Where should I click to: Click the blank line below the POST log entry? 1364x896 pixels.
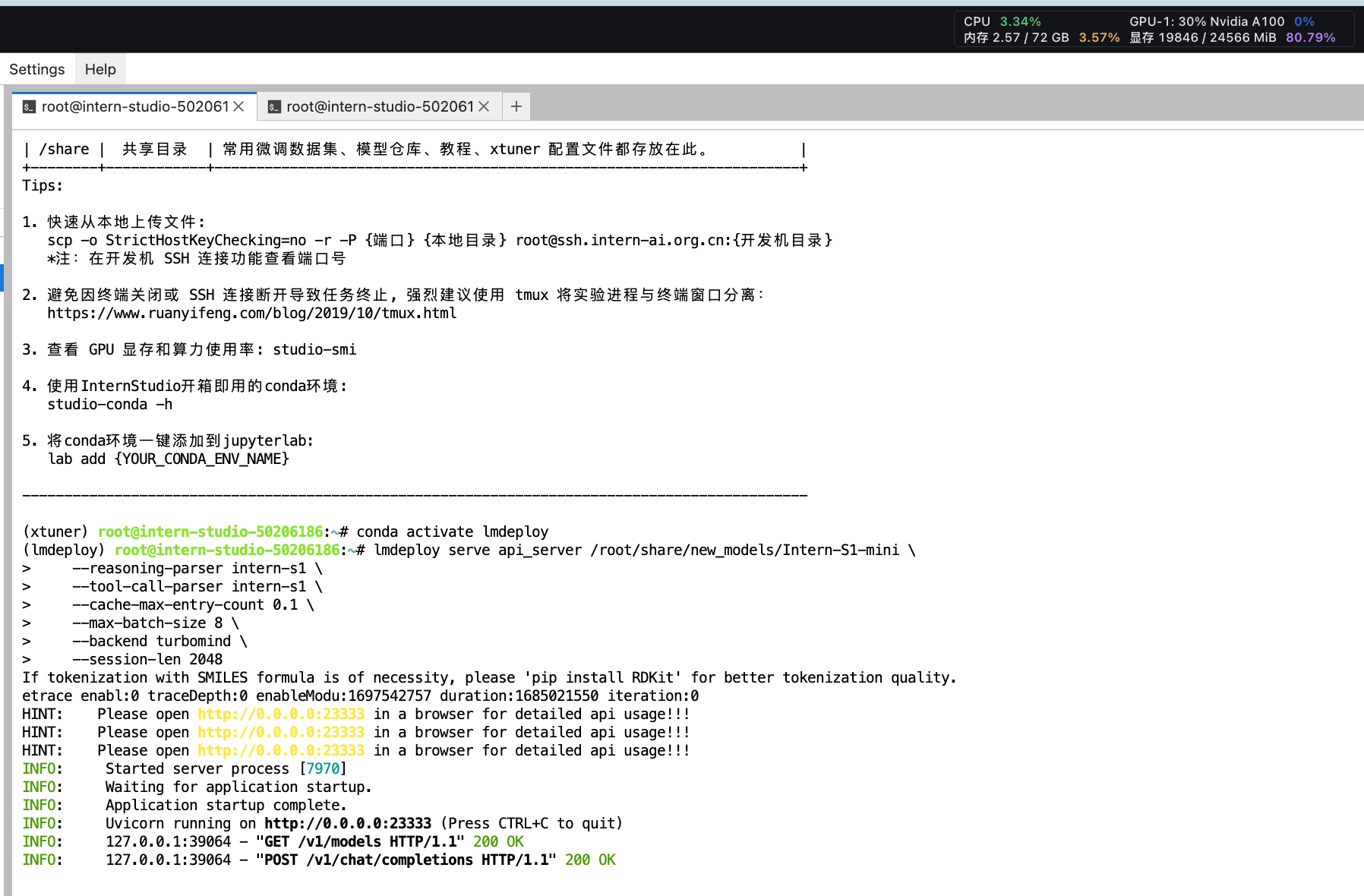(x=456, y=879)
